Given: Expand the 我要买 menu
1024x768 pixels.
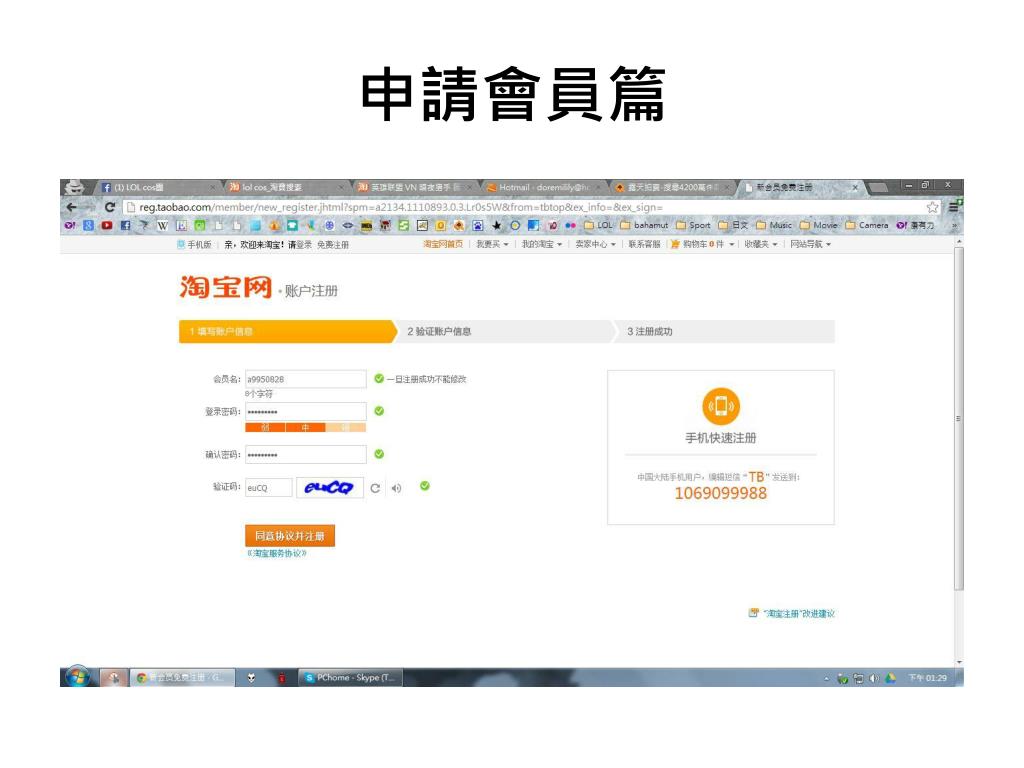Looking at the screenshot, I should coord(492,244).
